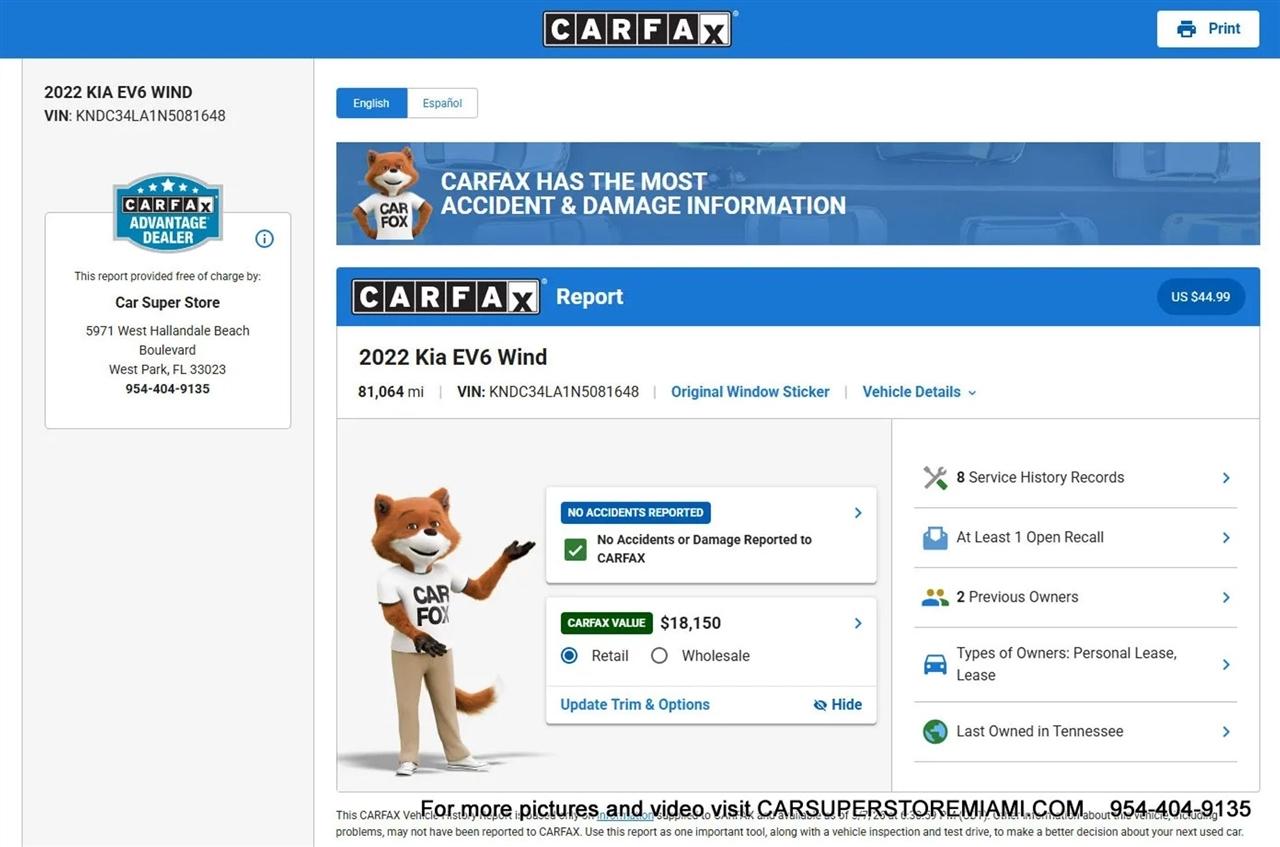Click the 81,064 mi mileage text
Viewport: 1280px width, 847px height.
coord(391,392)
